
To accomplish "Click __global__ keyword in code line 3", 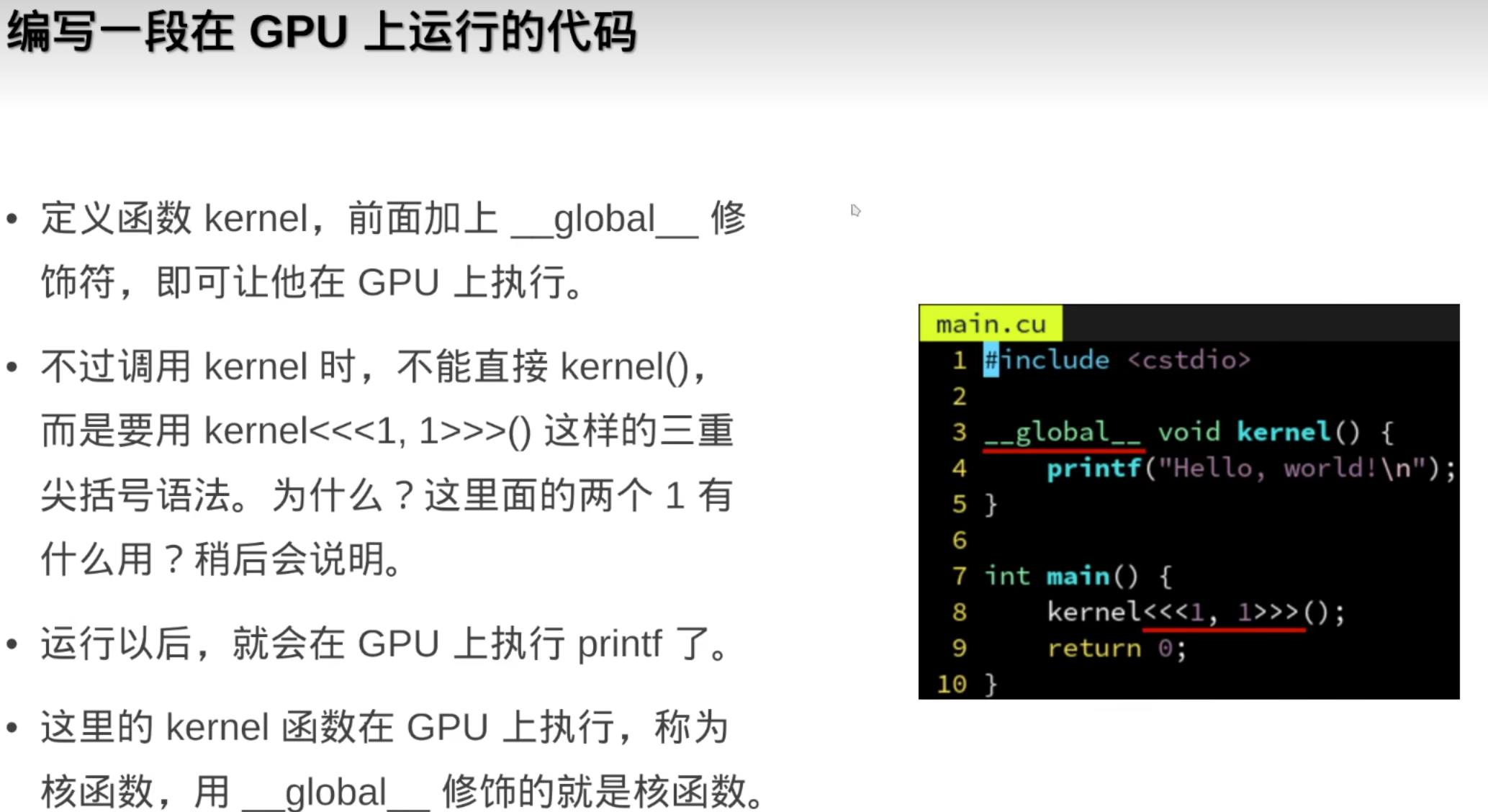I will pyautogui.click(x=1063, y=432).
